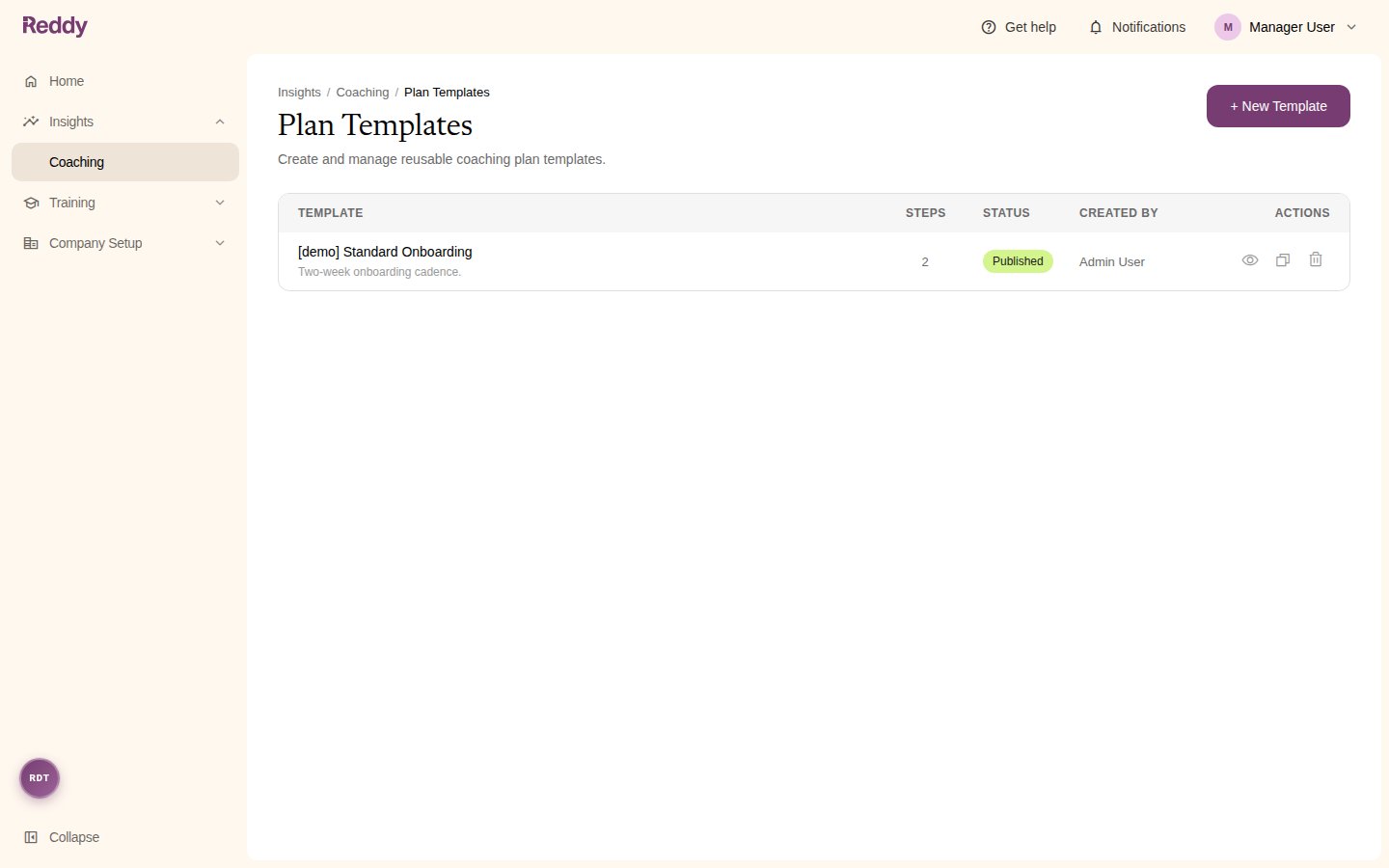The height and width of the screenshot is (868, 1389).
Task: Click the Collapse sidebar icon
Action: click(31, 837)
